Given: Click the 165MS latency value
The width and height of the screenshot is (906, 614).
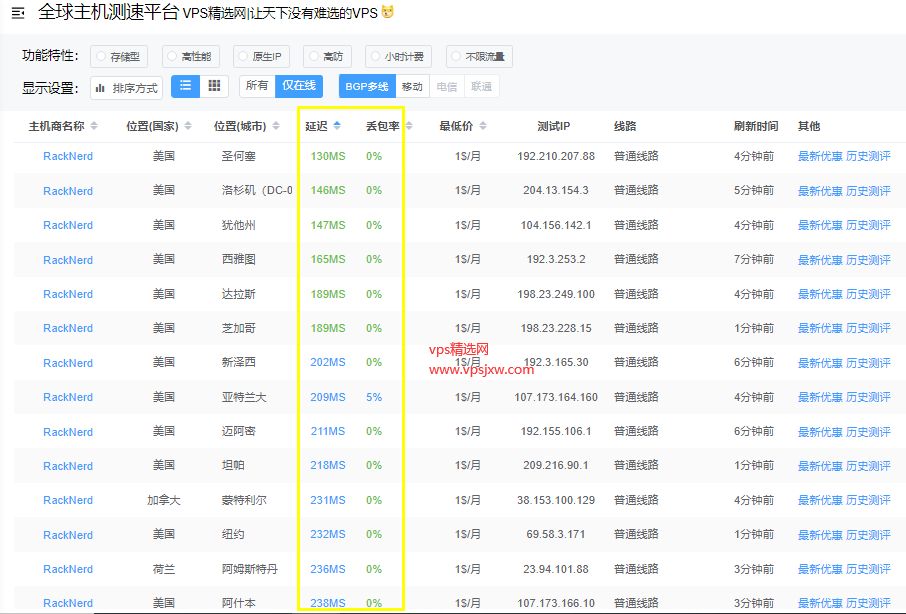Looking at the screenshot, I should coord(328,259).
